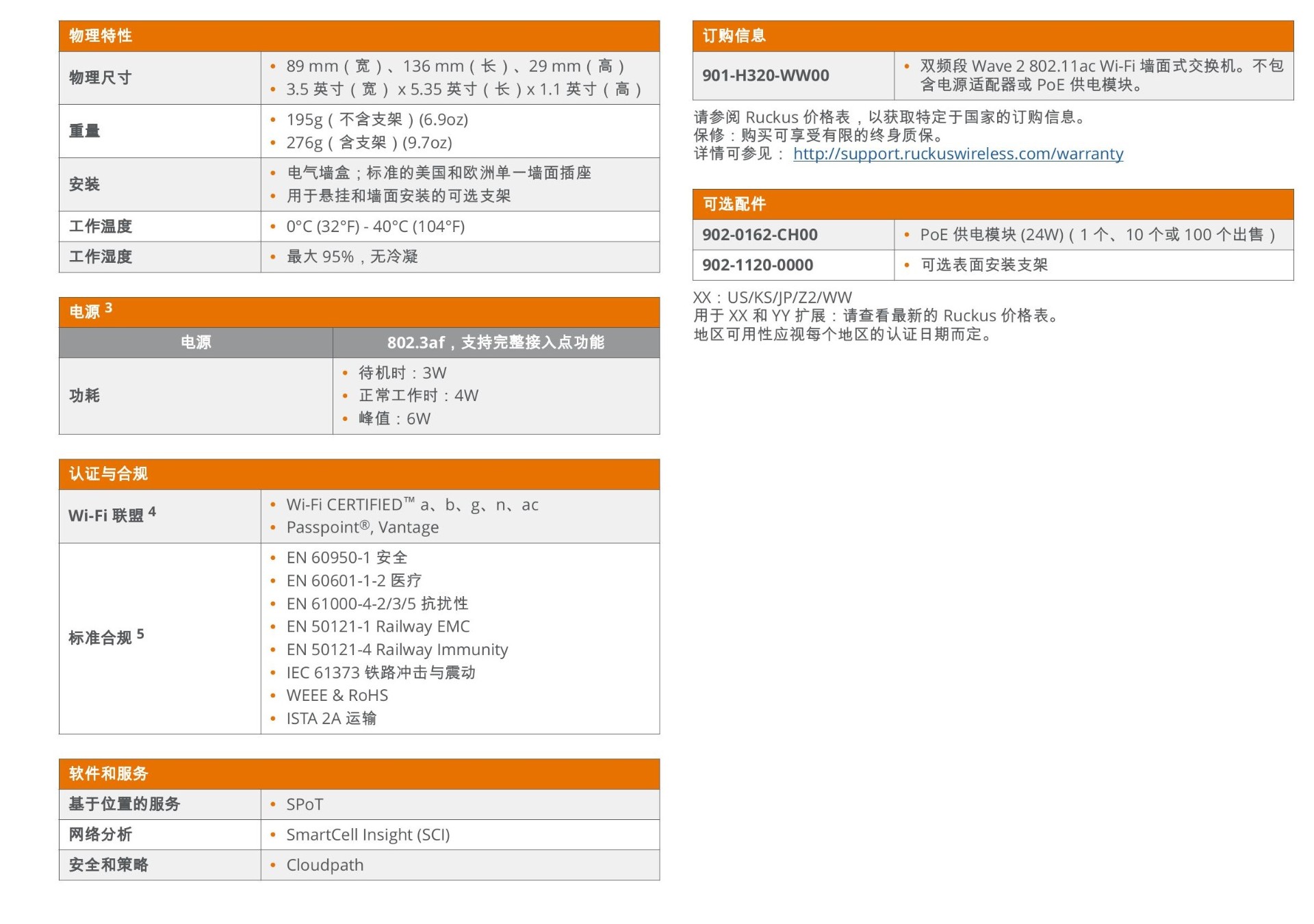This screenshot has width=1314, height=924.
Task: Click the 地区可用性应视每个地区 note line
Action: (844, 335)
